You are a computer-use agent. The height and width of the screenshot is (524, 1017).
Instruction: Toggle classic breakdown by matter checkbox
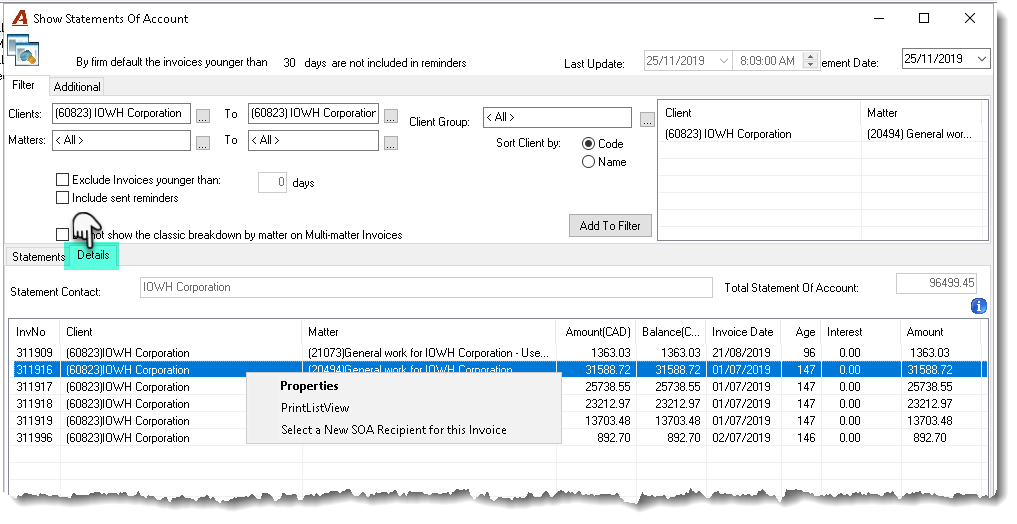(x=62, y=234)
